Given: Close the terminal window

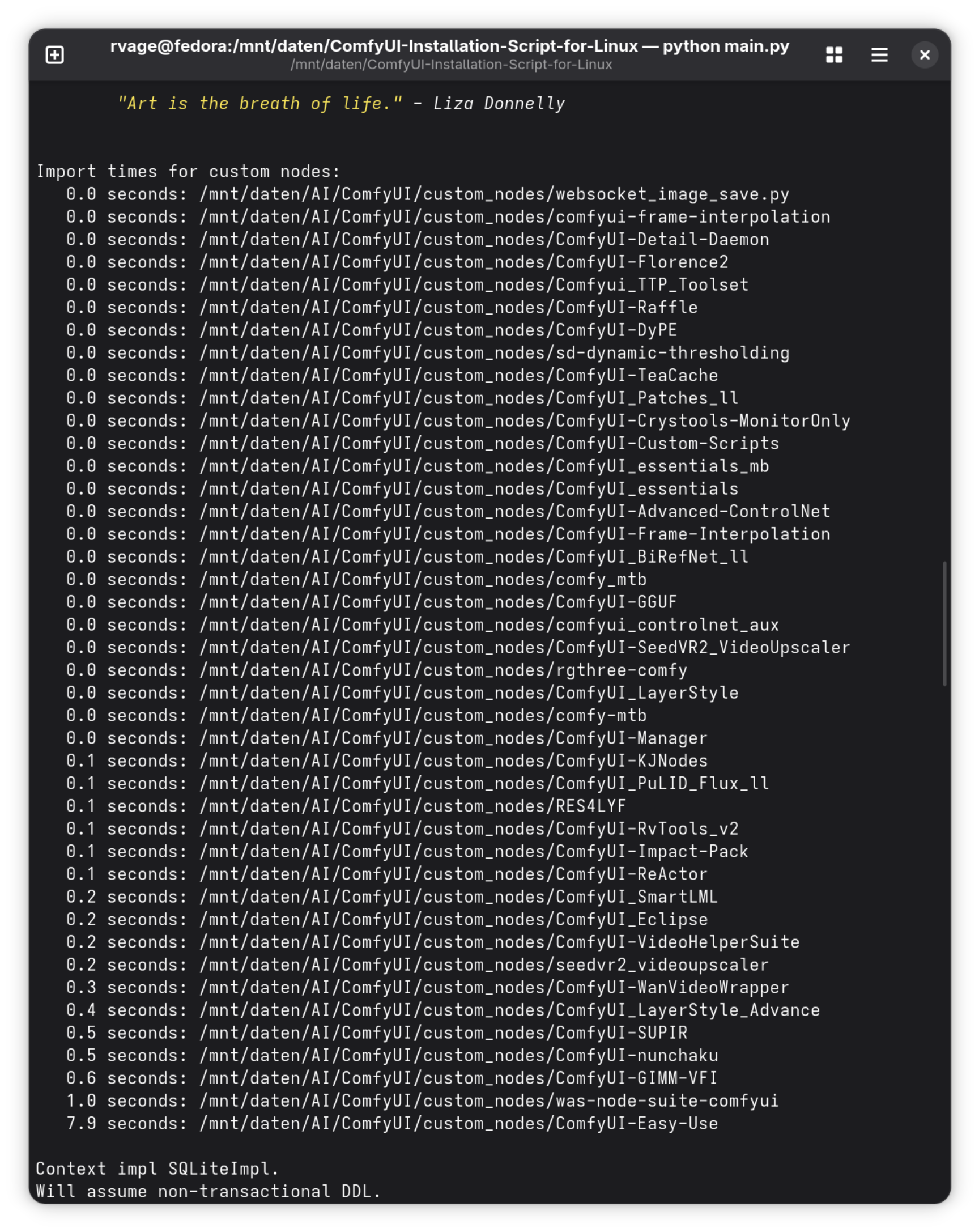Looking at the screenshot, I should [924, 55].
